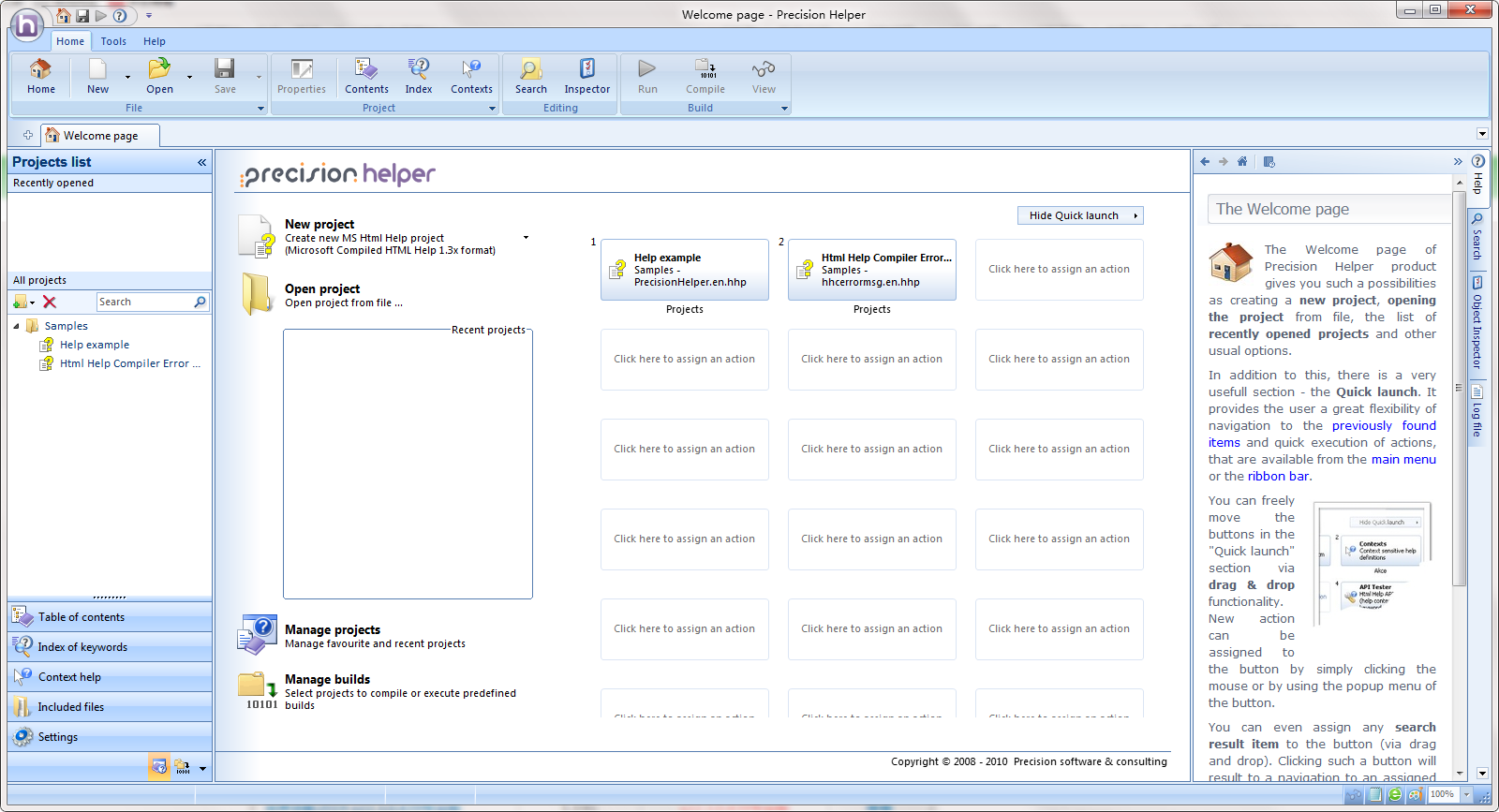This screenshot has height=812, width=1499.
Task: Click the help pane topic sync icon
Action: coord(1269,162)
